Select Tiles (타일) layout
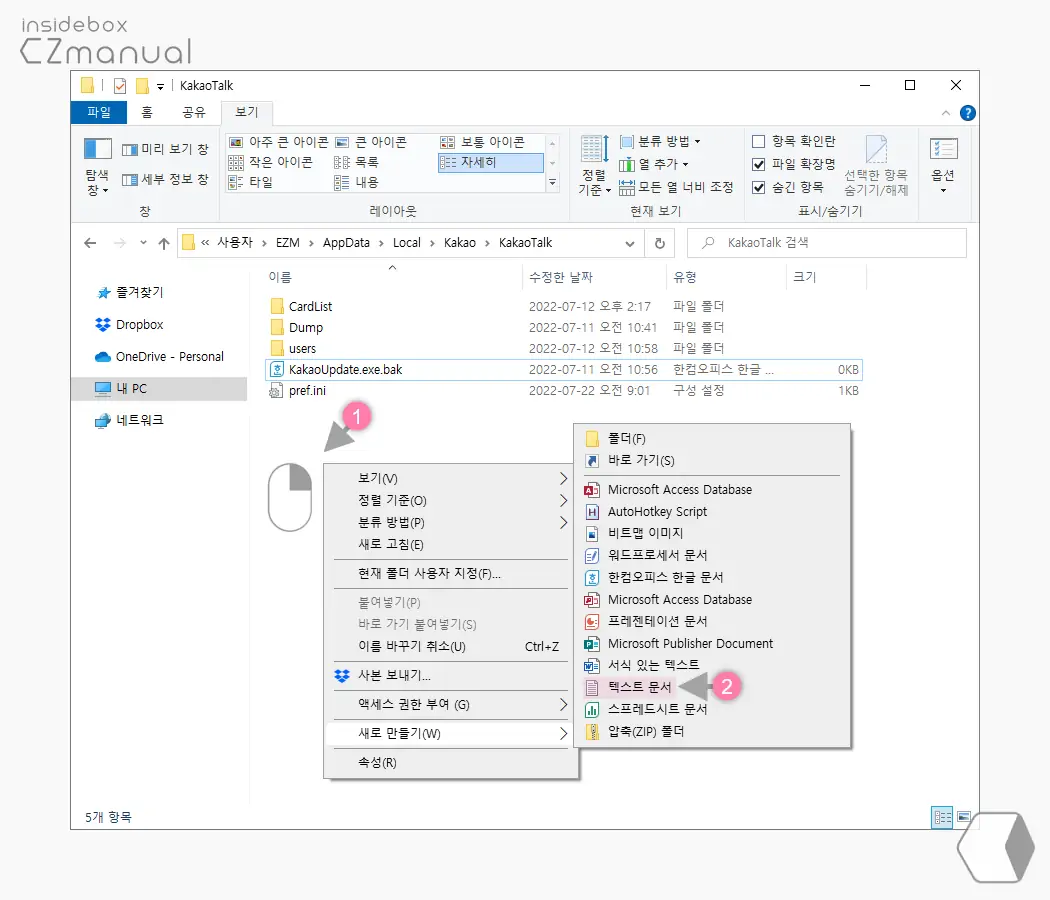The height and width of the screenshot is (900, 1050). pyautogui.click(x=250, y=182)
